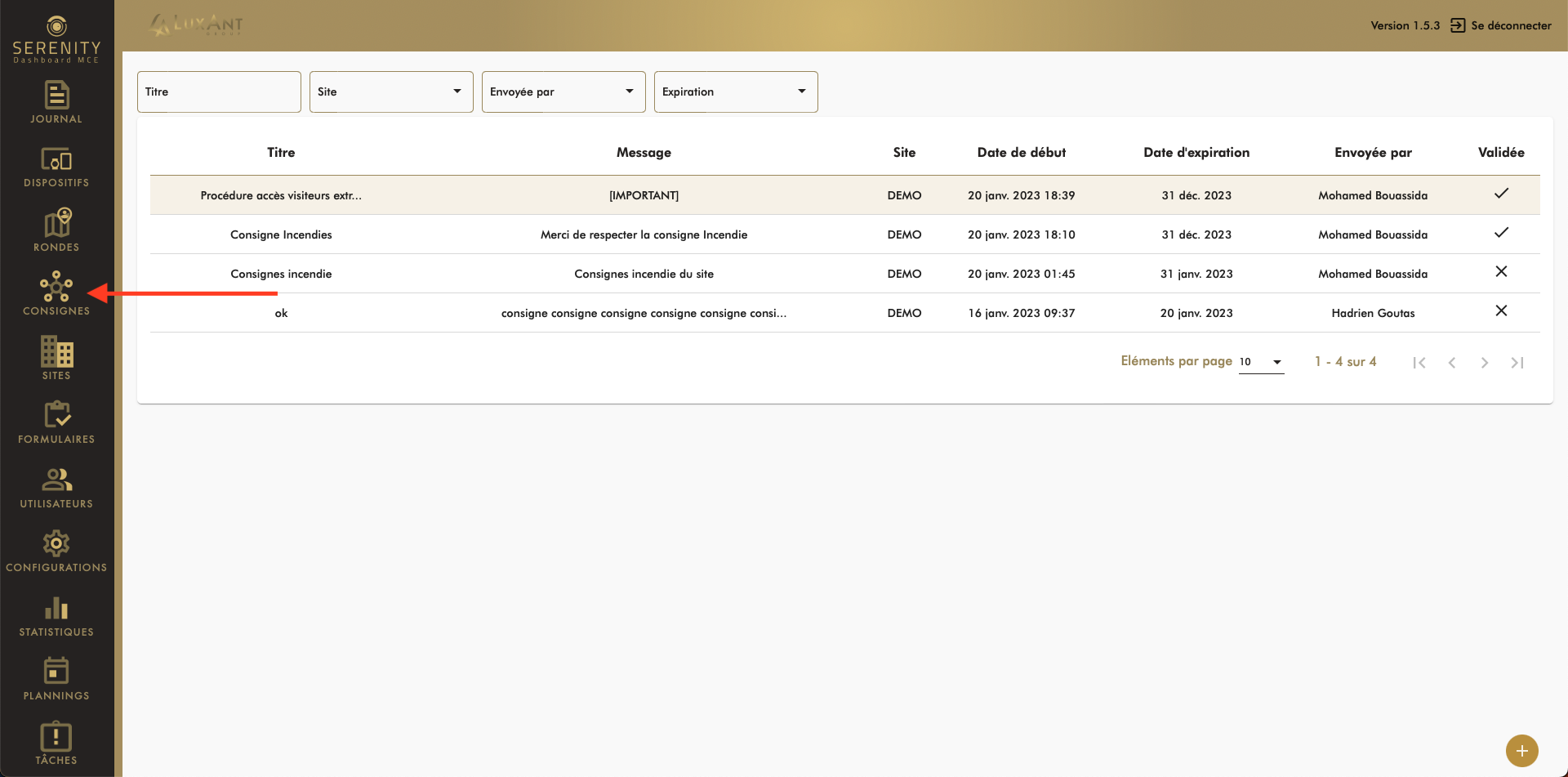Open Formulaires clipboard icon
This screenshot has width=1568, height=777.
click(56, 415)
